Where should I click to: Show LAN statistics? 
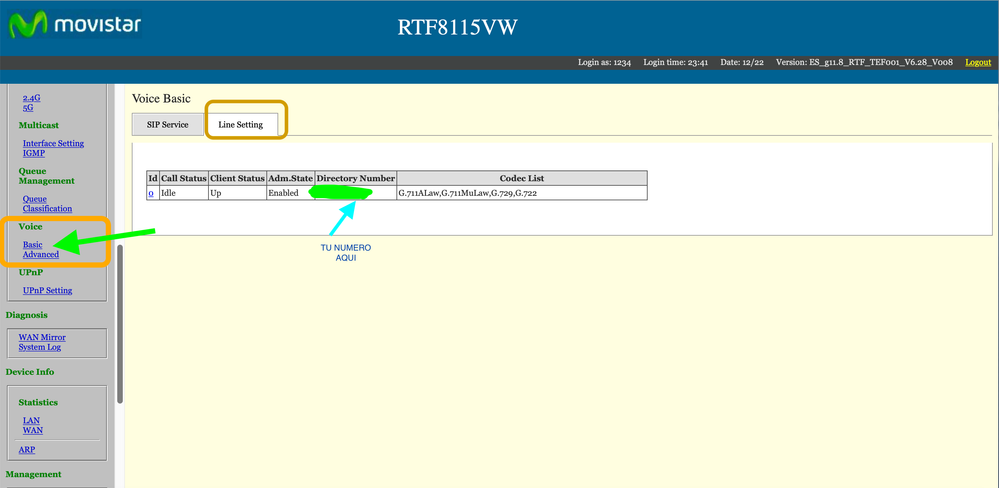[x=31, y=421]
